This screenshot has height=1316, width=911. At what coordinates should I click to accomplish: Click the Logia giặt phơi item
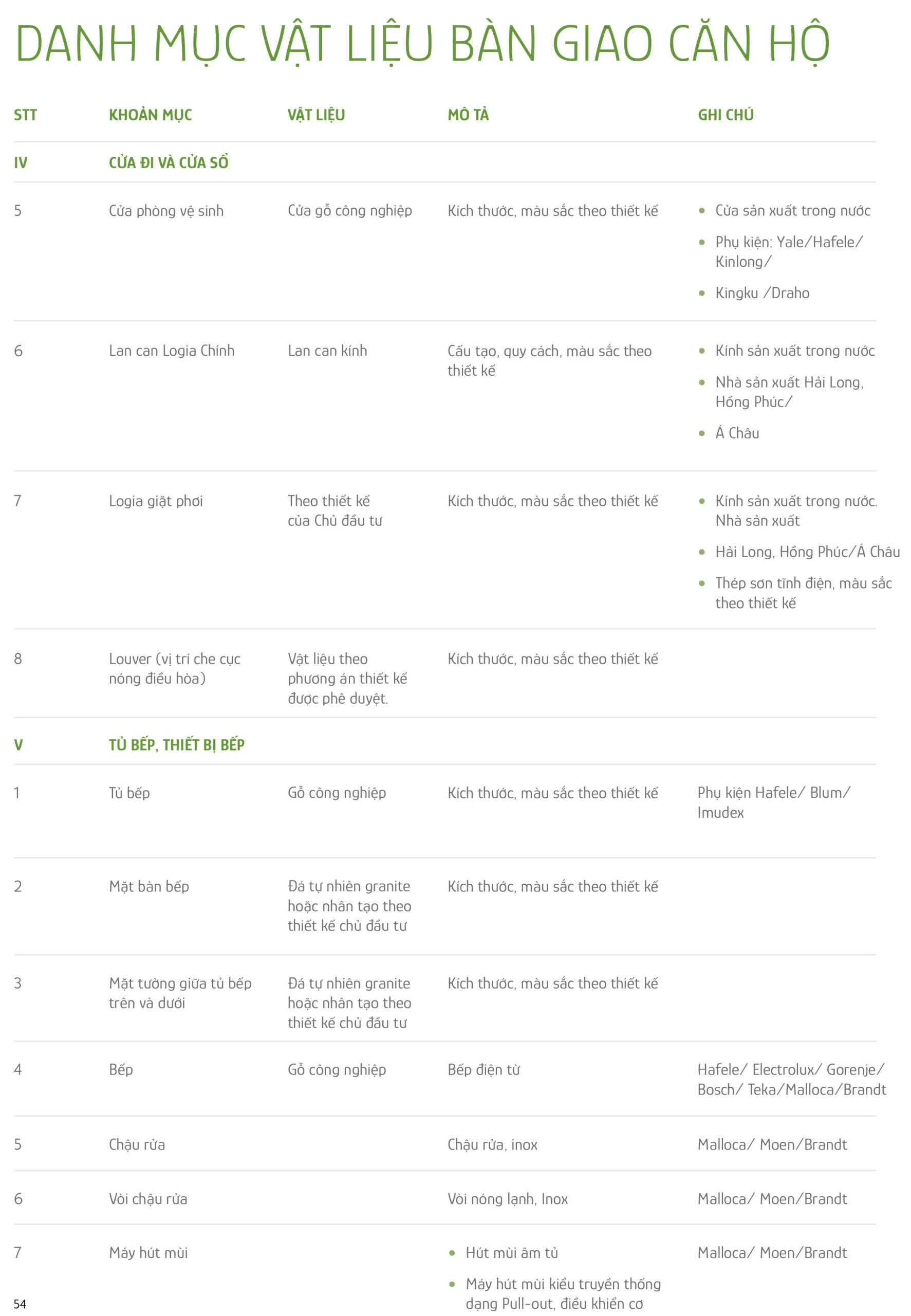point(155,501)
